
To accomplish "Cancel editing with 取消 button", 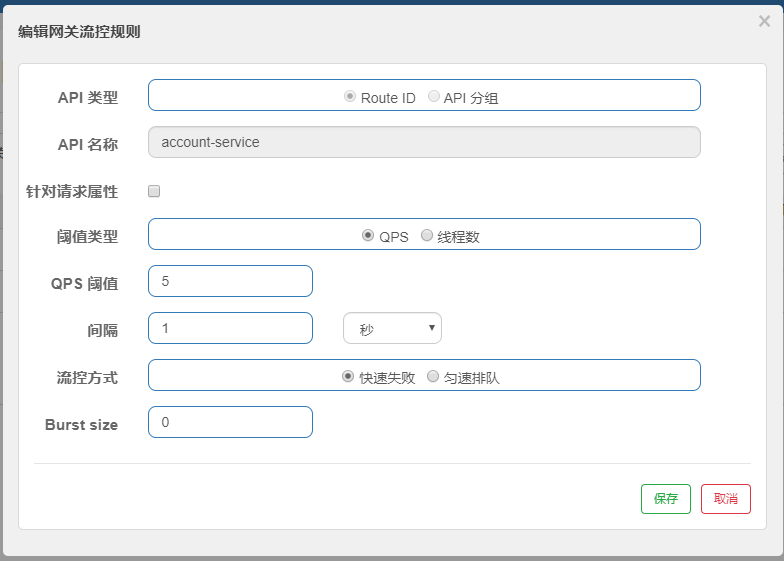I will click(x=726, y=498).
